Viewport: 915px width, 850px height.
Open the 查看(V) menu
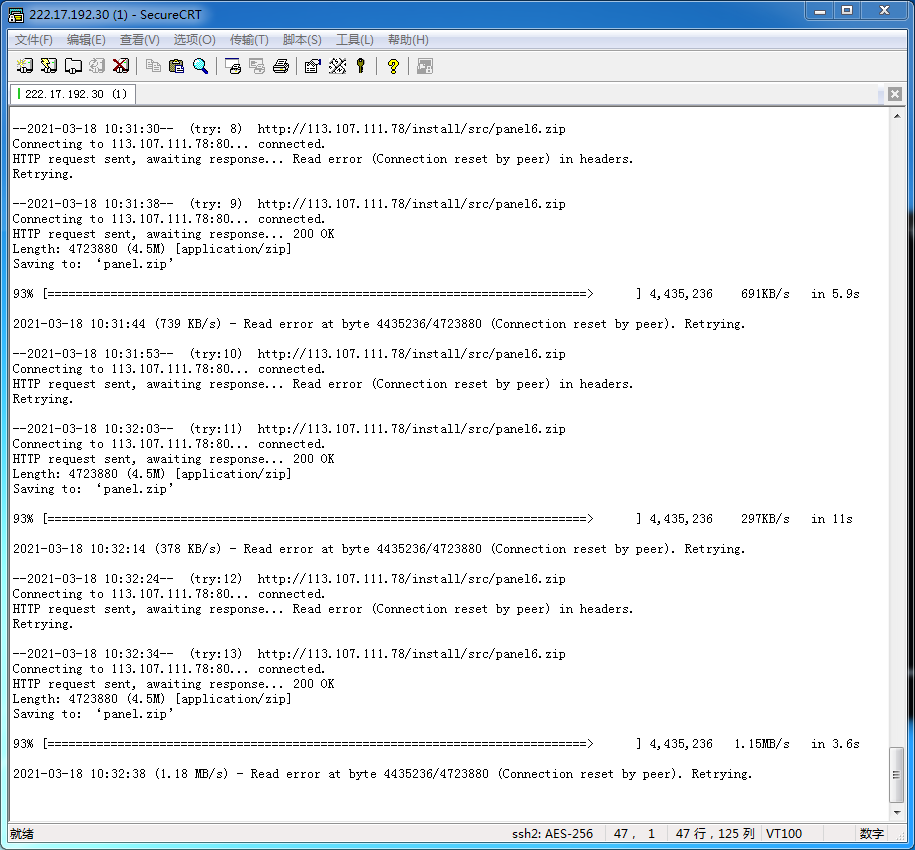point(139,40)
